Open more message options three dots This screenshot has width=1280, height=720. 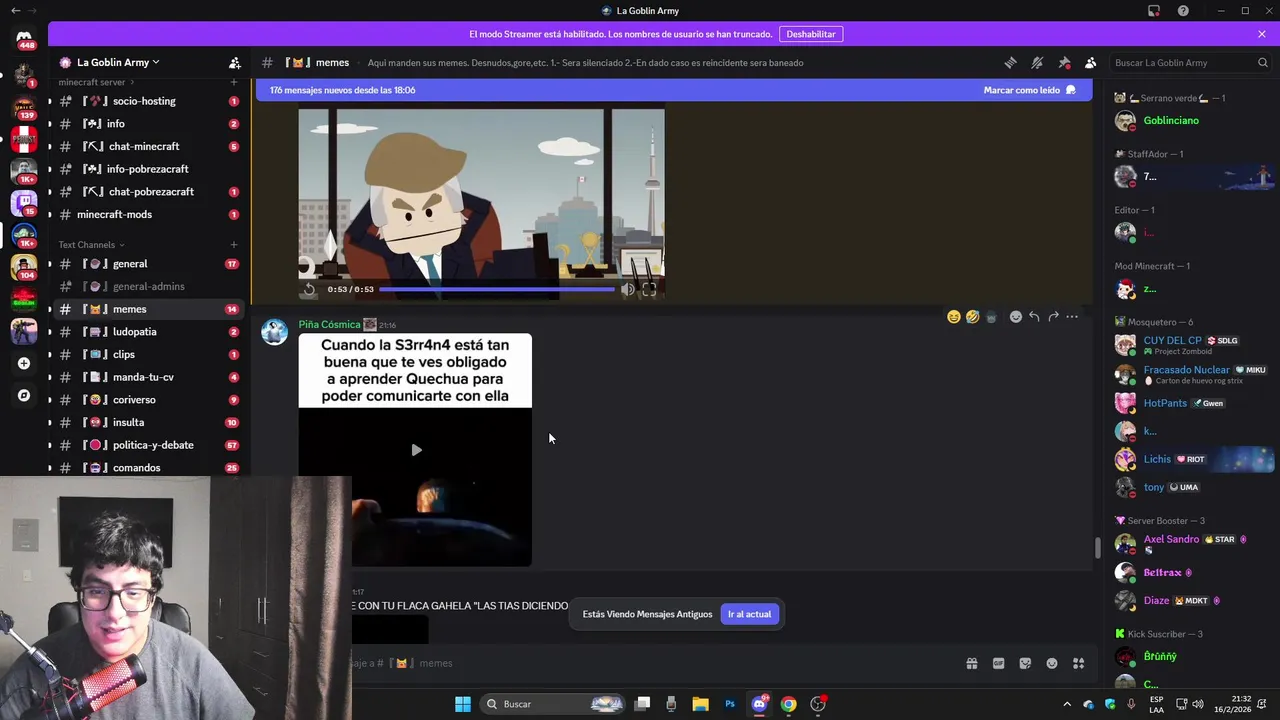point(1072,317)
